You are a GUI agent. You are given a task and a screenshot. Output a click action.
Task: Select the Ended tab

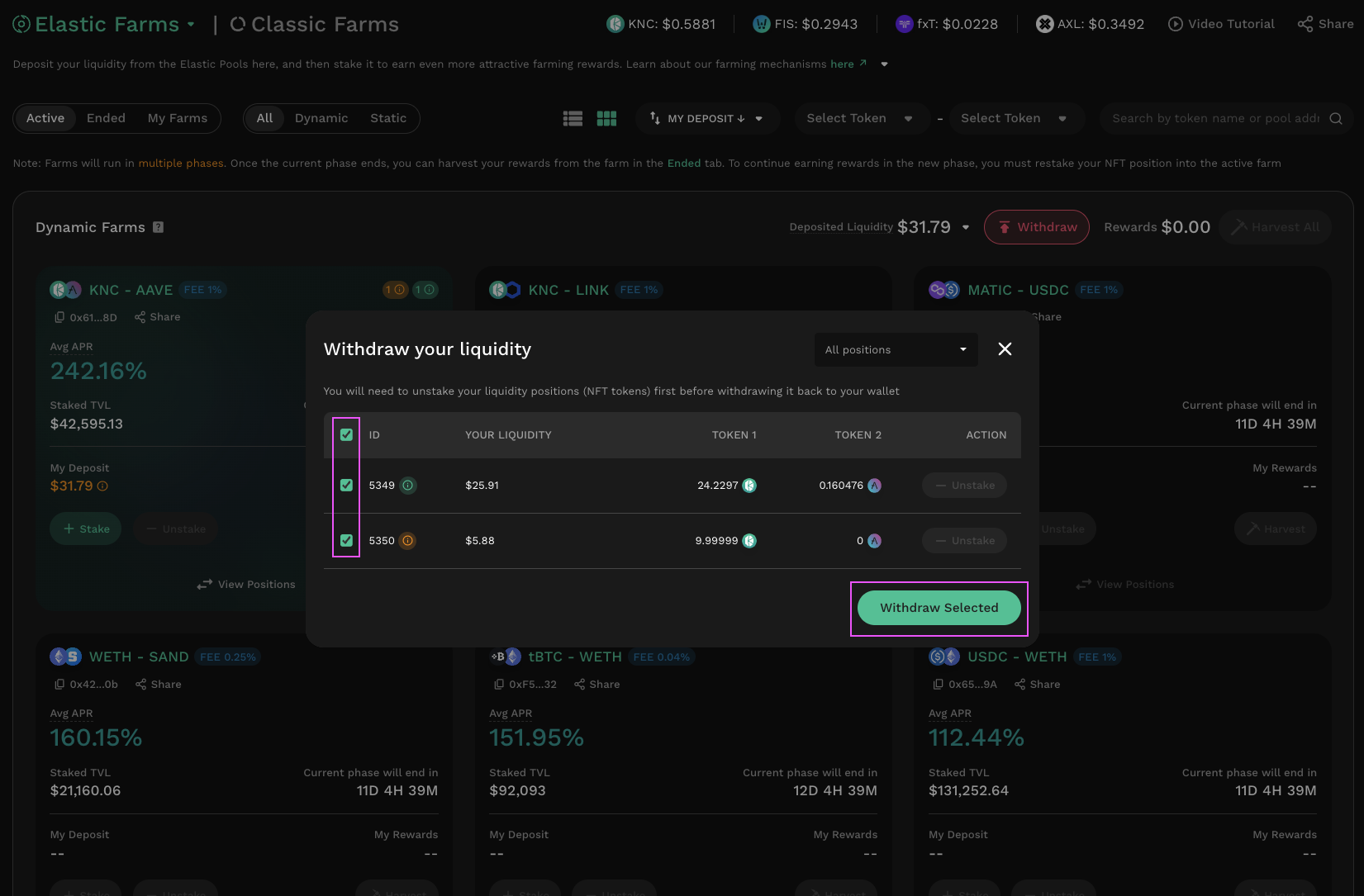[x=106, y=119]
